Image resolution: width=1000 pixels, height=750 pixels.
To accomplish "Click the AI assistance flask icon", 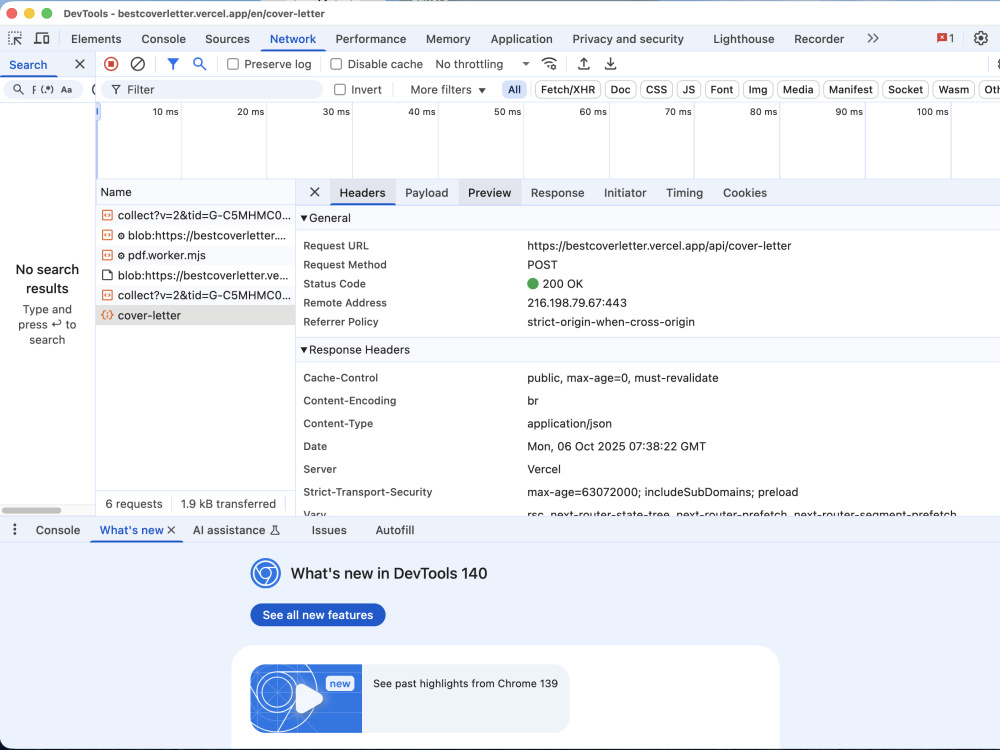I will tap(276, 530).
